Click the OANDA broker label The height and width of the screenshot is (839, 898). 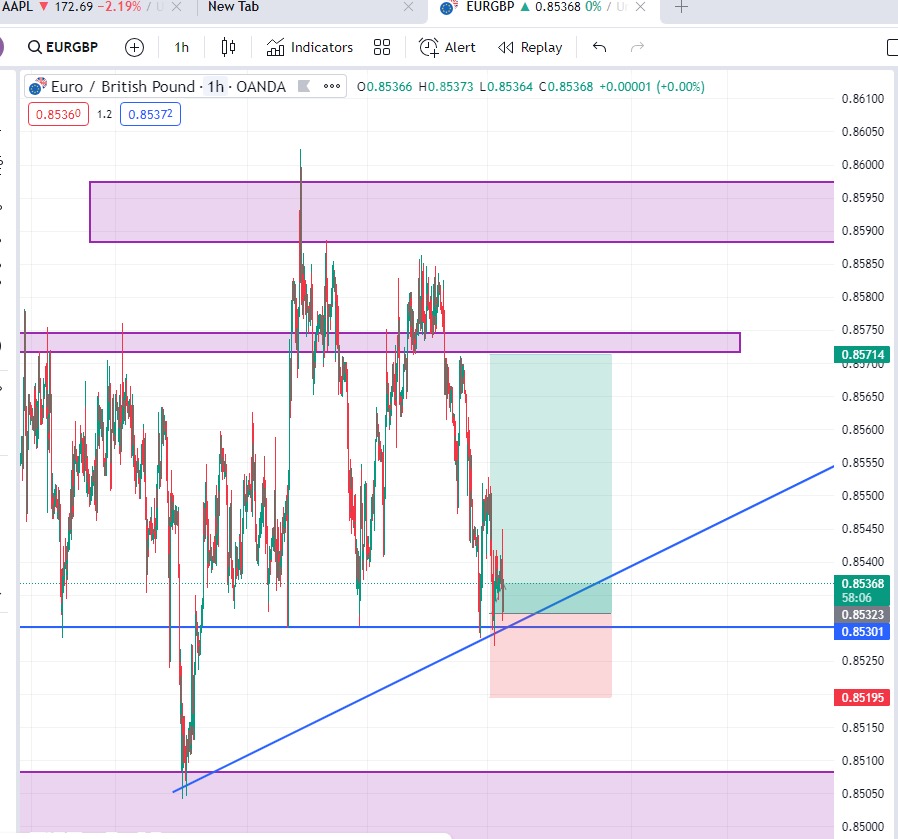261,86
